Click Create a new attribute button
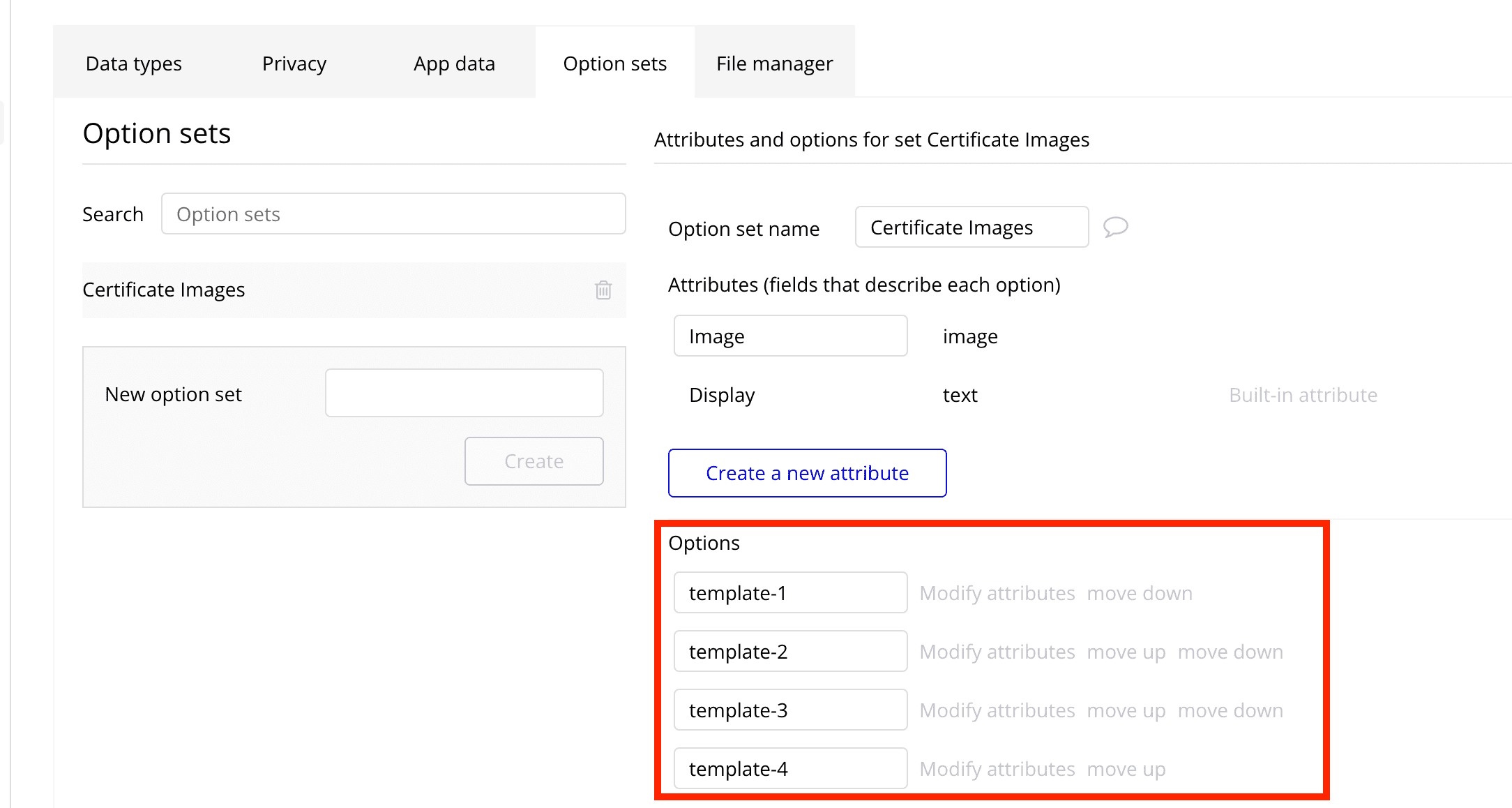 point(807,473)
